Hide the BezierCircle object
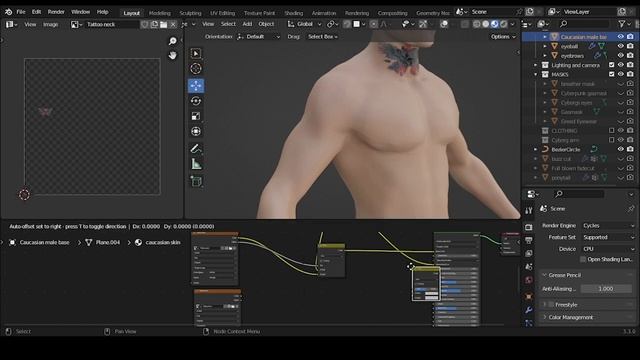The image size is (640, 360). (621, 149)
